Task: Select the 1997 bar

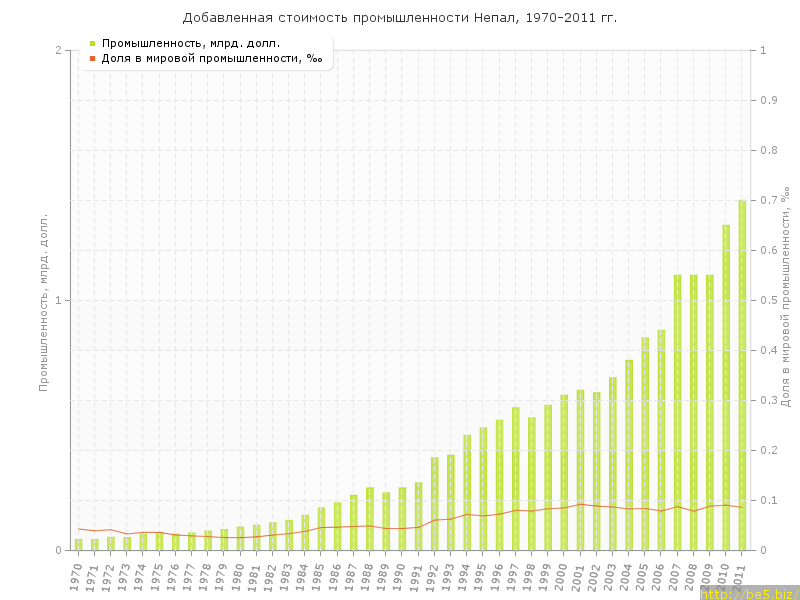Action: tap(515, 478)
